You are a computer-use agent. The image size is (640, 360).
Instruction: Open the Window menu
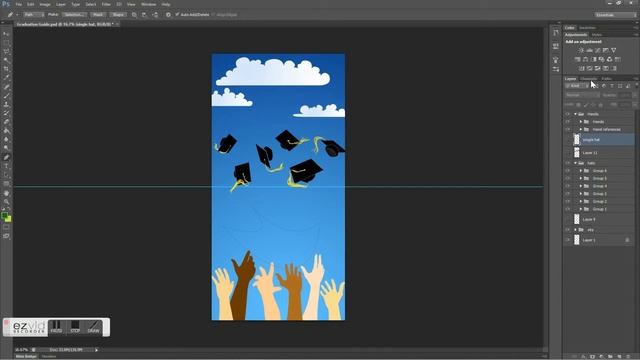[149, 4]
